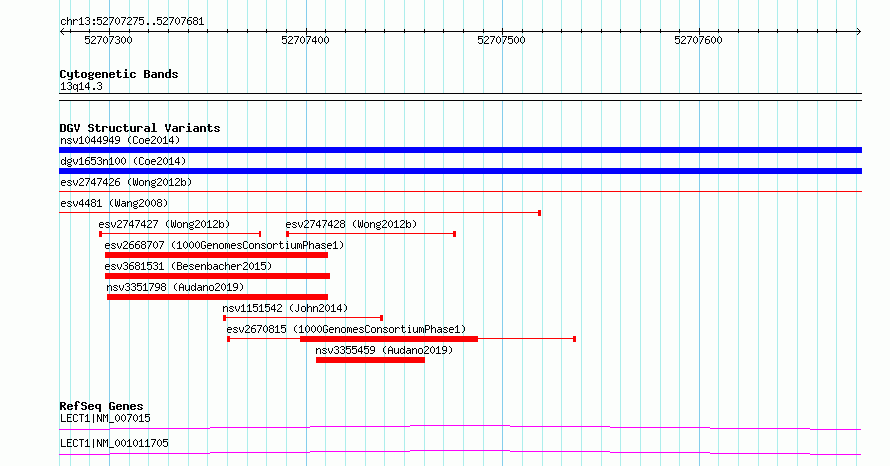
Task: Click the nsv3351798 (Audano2019) variant label
Action: 175,287
